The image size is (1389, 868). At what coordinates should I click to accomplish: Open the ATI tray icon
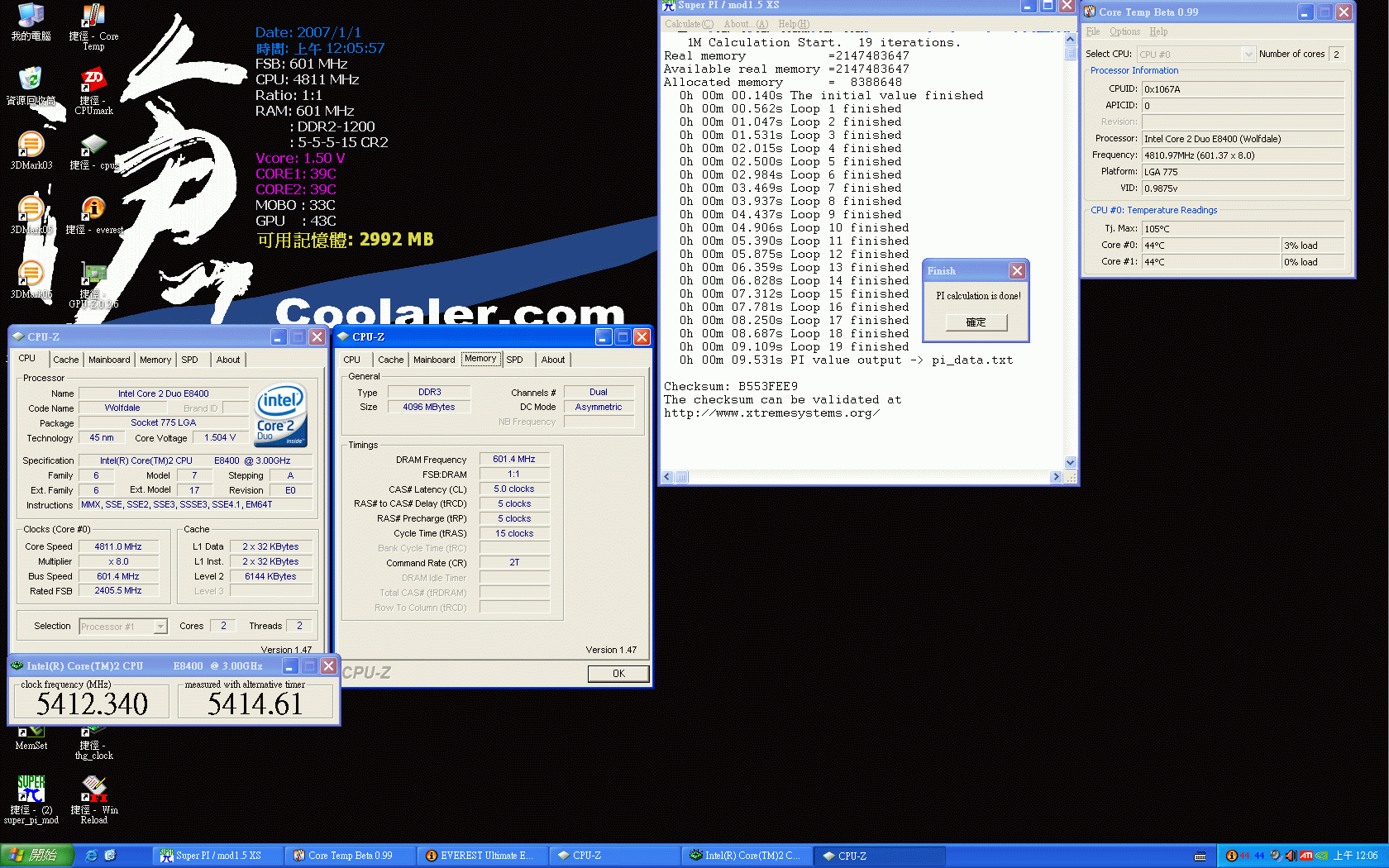(x=1306, y=856)
